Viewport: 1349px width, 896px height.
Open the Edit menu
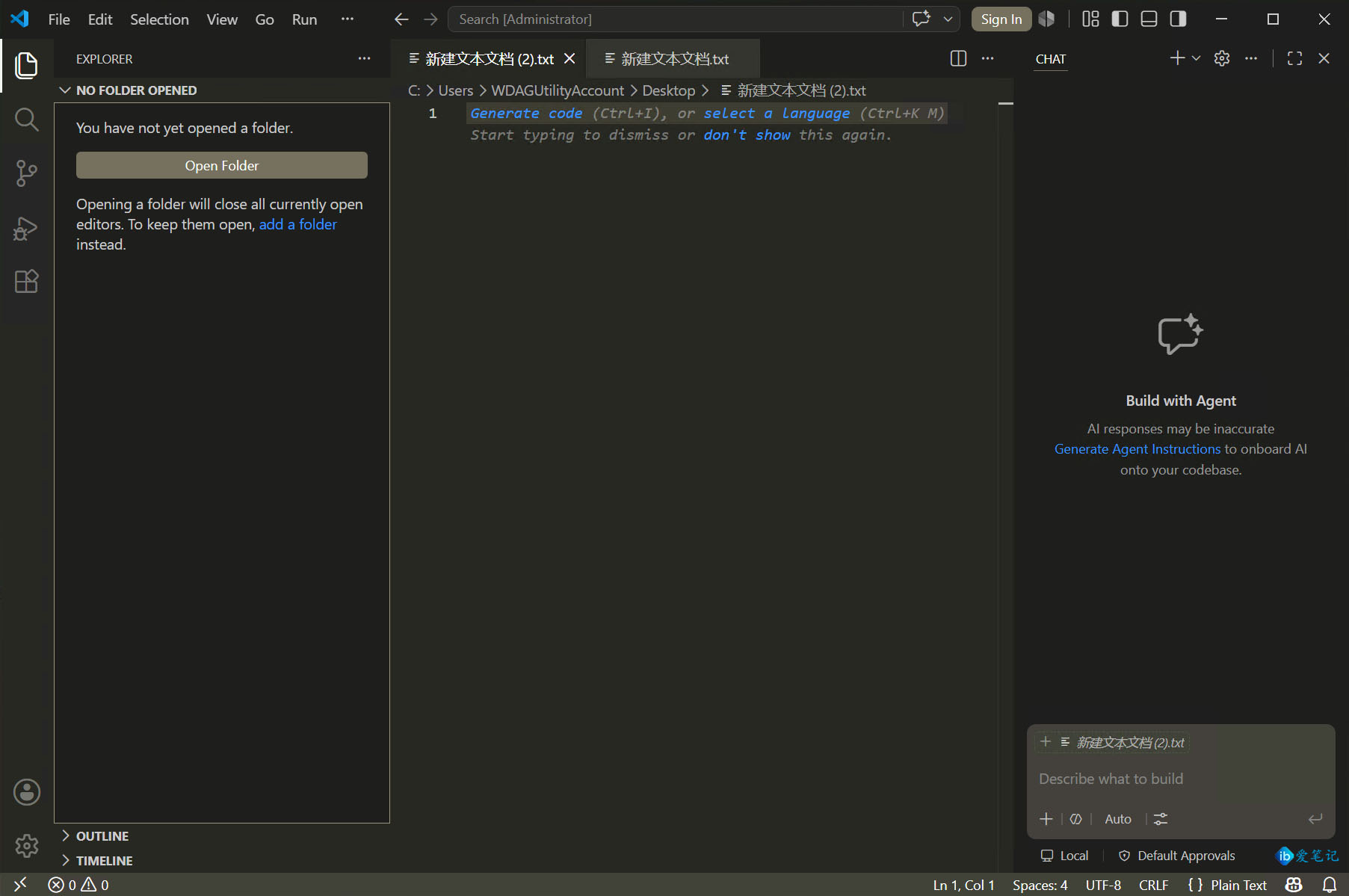tap(100, 19)
